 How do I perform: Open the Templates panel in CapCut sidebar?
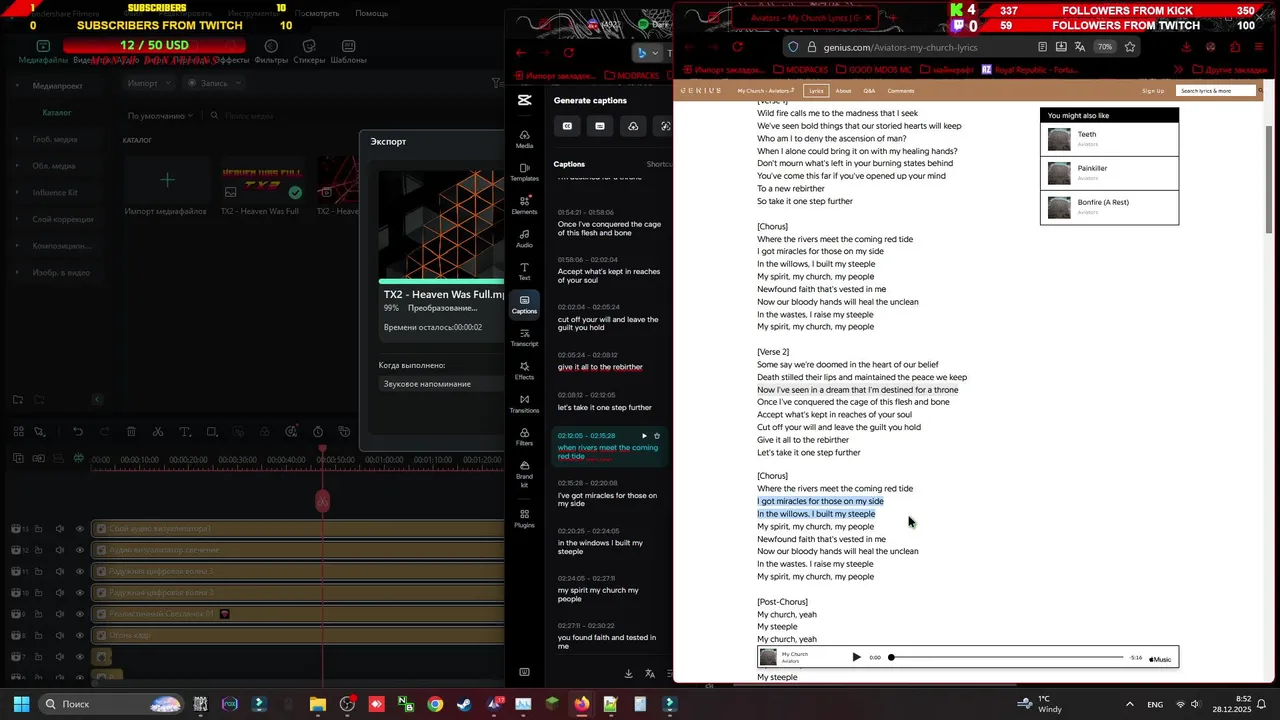(x=524, y=172)
